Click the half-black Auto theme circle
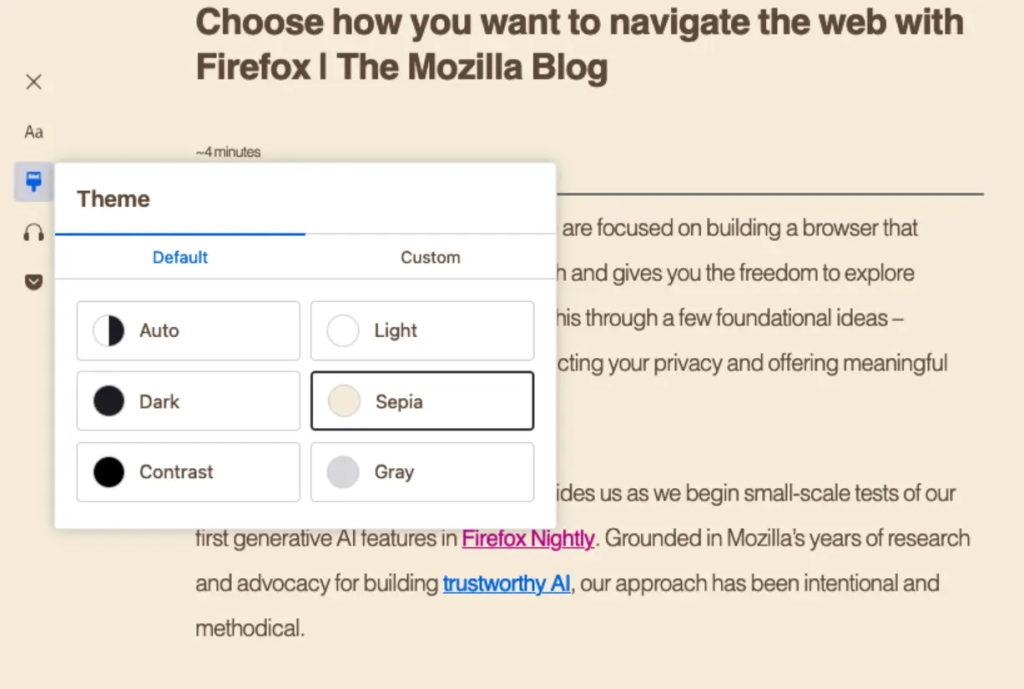1024x689 pixels. click(108, 330)
